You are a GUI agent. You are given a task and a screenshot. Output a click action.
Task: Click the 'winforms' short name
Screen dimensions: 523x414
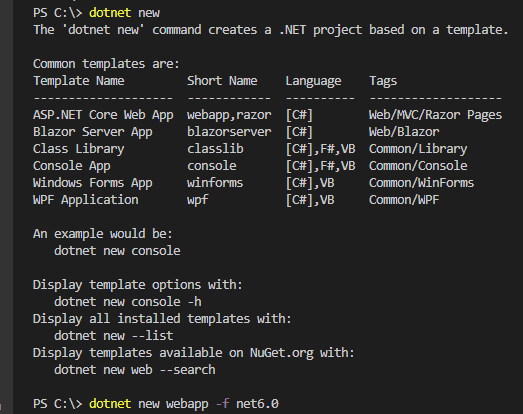(x=215, y=183)
